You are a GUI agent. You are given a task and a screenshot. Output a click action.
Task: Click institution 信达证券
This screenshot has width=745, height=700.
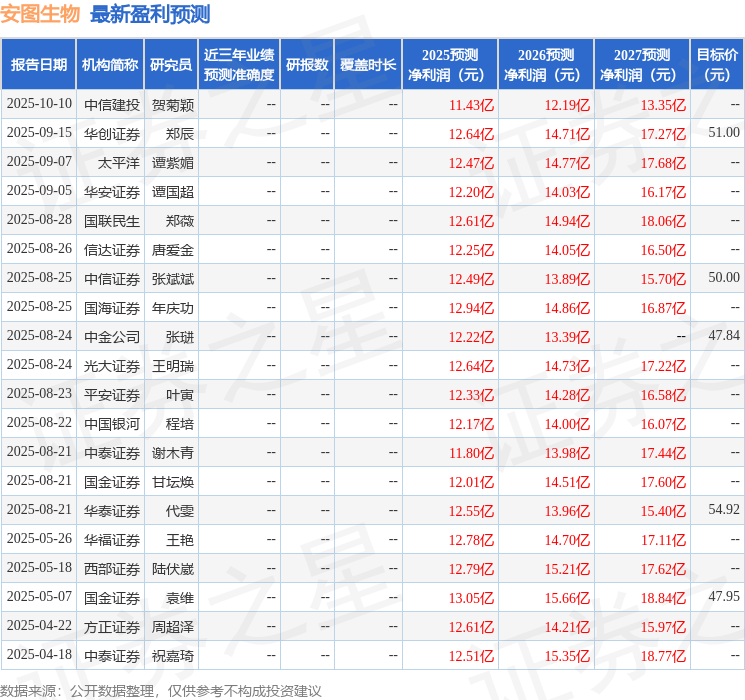[112, 250]
